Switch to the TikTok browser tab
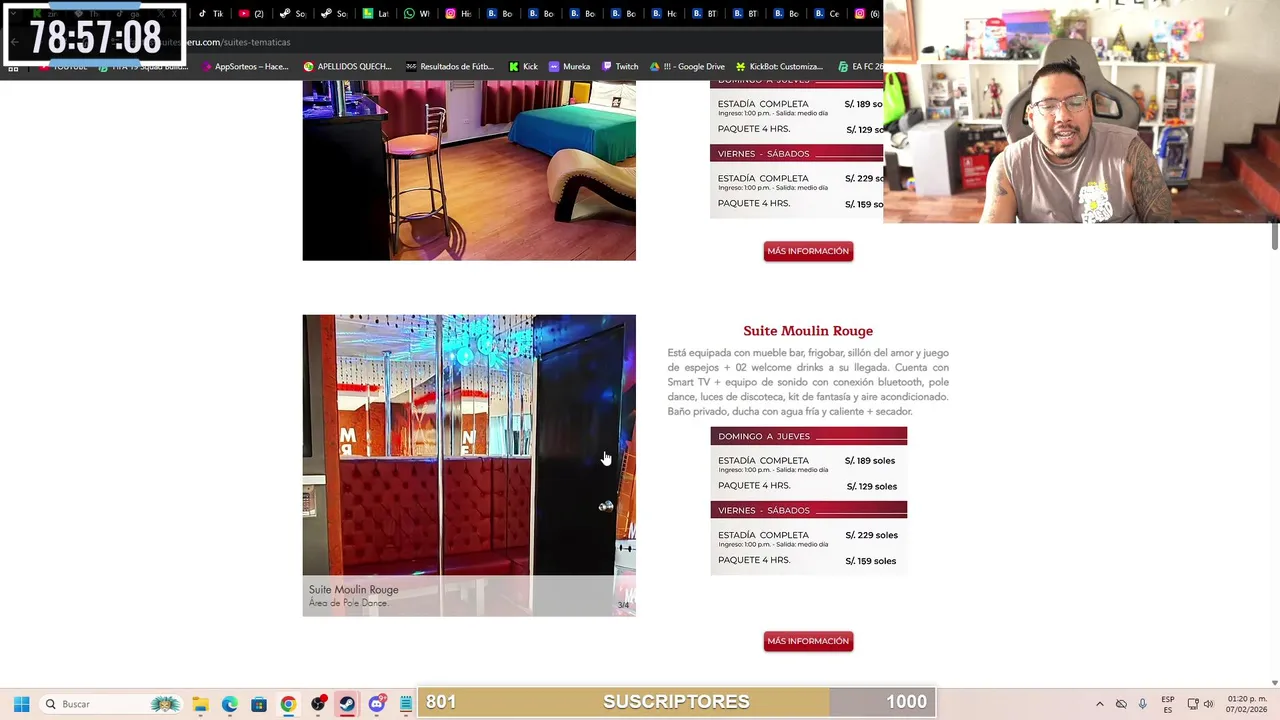The image size is (1280, 720). (x=211, y=14)
